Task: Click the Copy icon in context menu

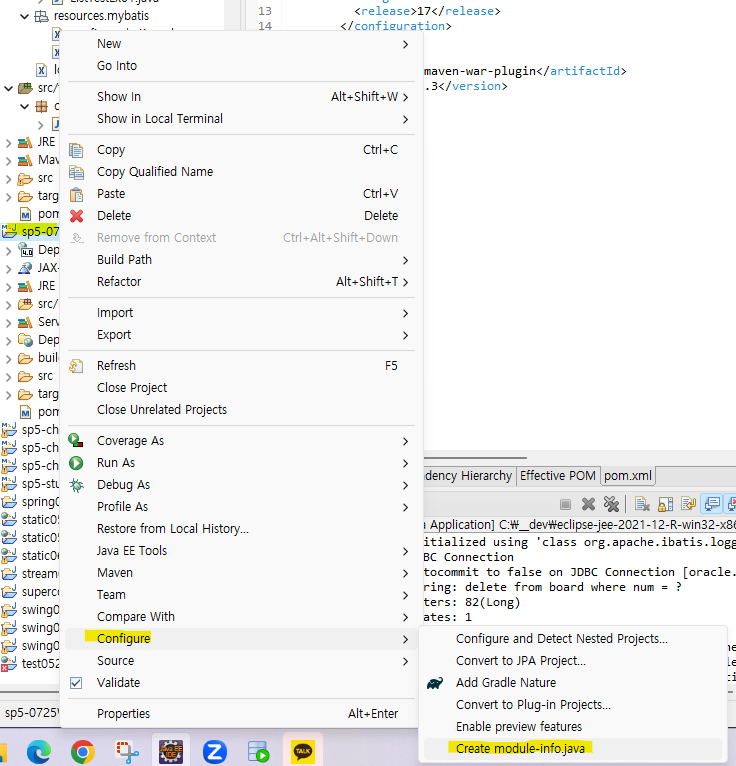Action: tap(76, 150)
